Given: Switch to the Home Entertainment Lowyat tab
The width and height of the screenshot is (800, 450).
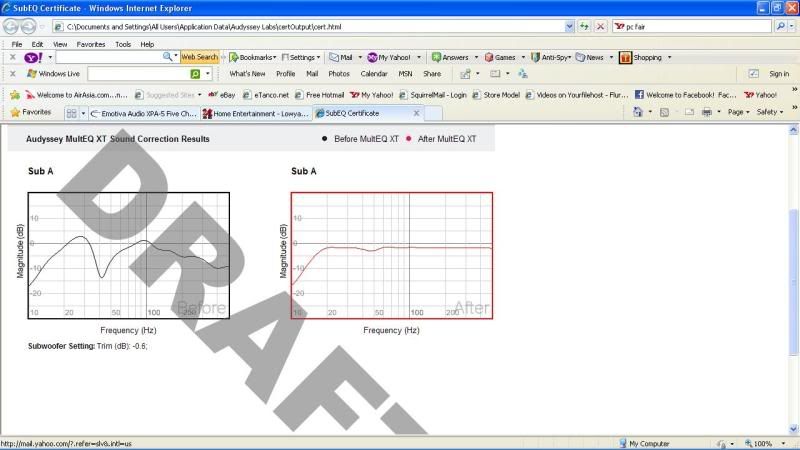Looking at the screenshot, I should [254, 113].
